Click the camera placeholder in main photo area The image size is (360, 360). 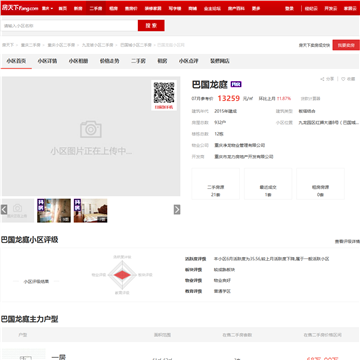click(91, 129)
